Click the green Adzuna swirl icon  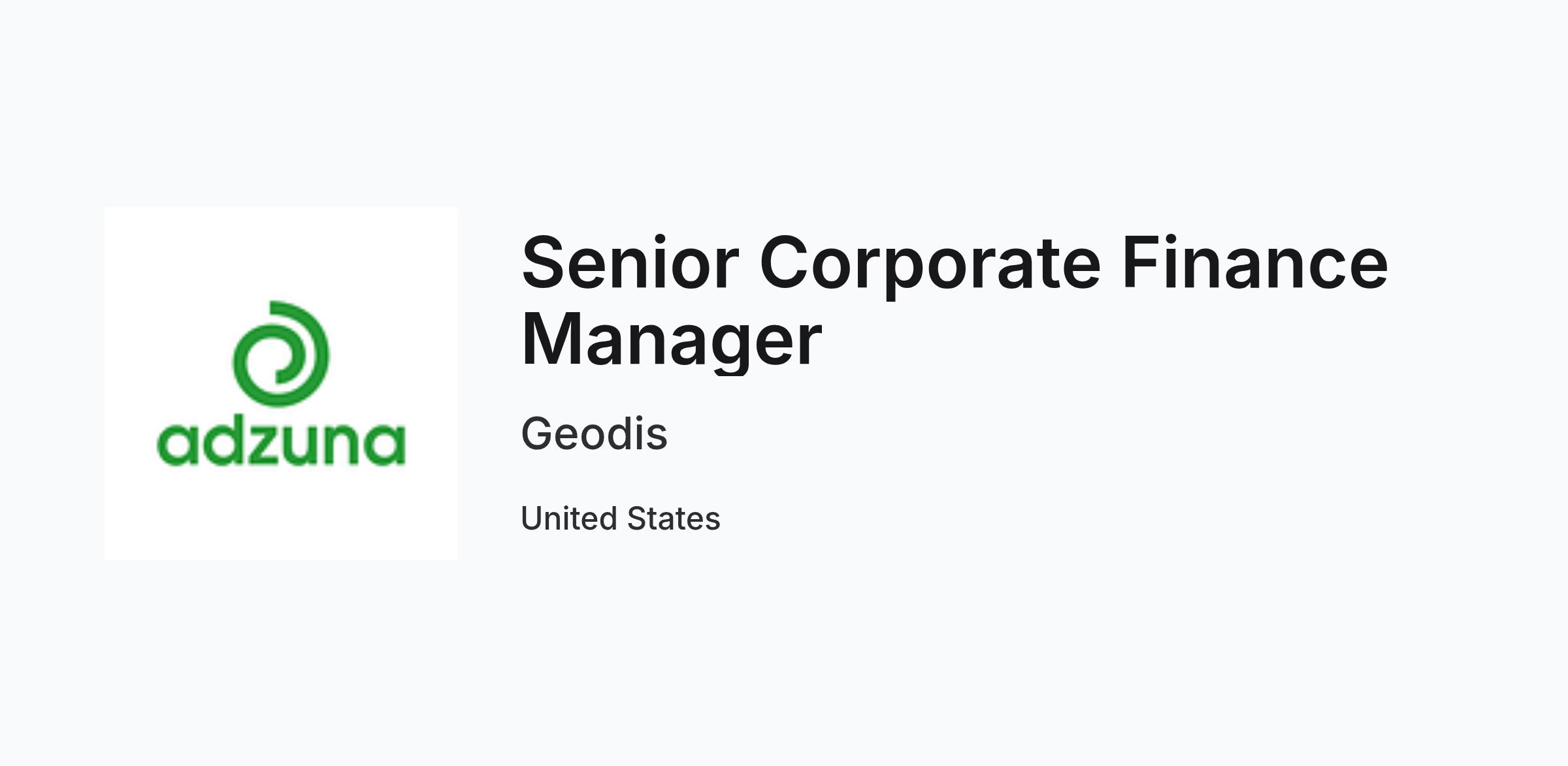coord(281,354)
